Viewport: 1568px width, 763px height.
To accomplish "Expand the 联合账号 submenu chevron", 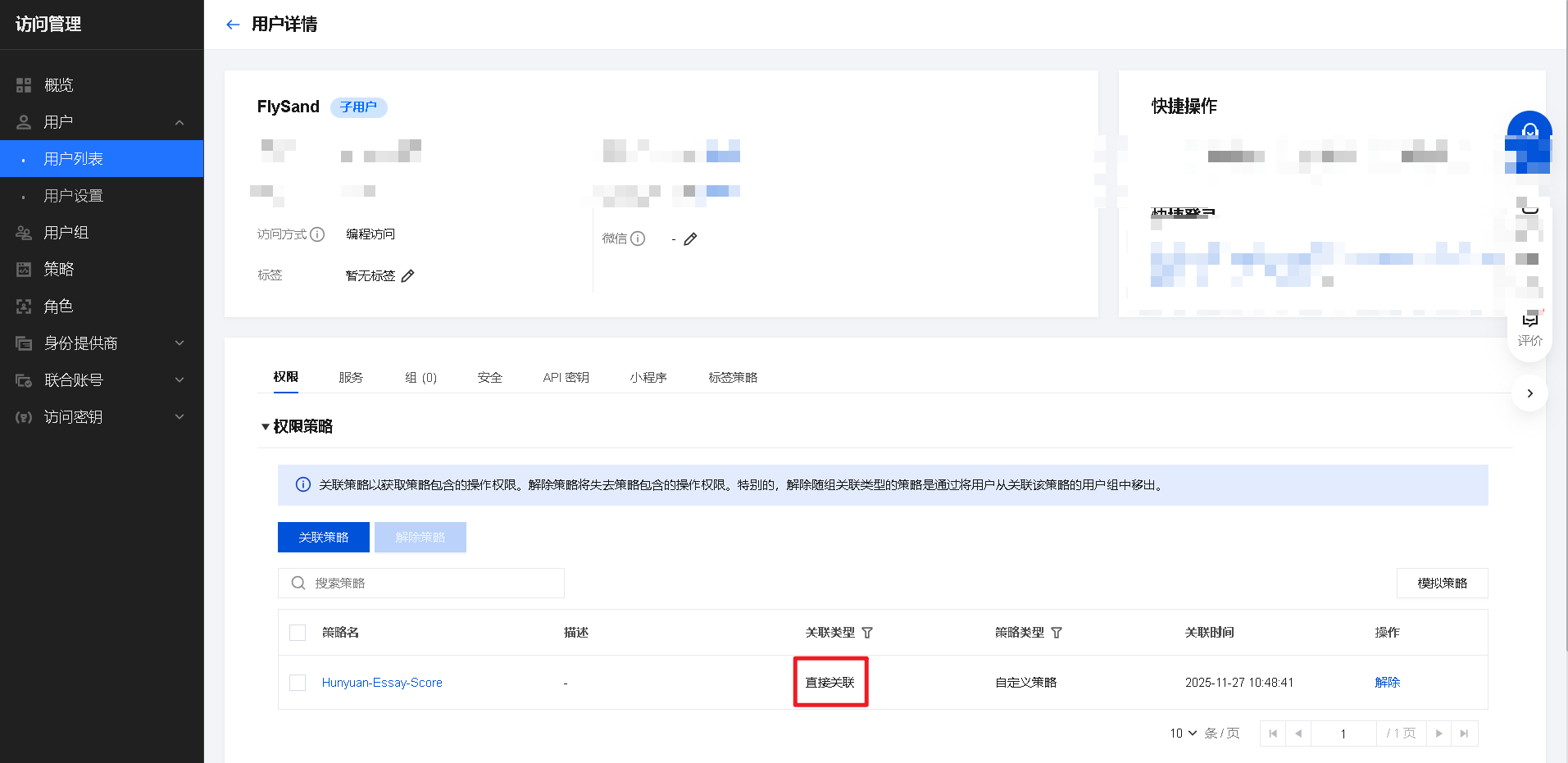I will (x=180, y=380).
